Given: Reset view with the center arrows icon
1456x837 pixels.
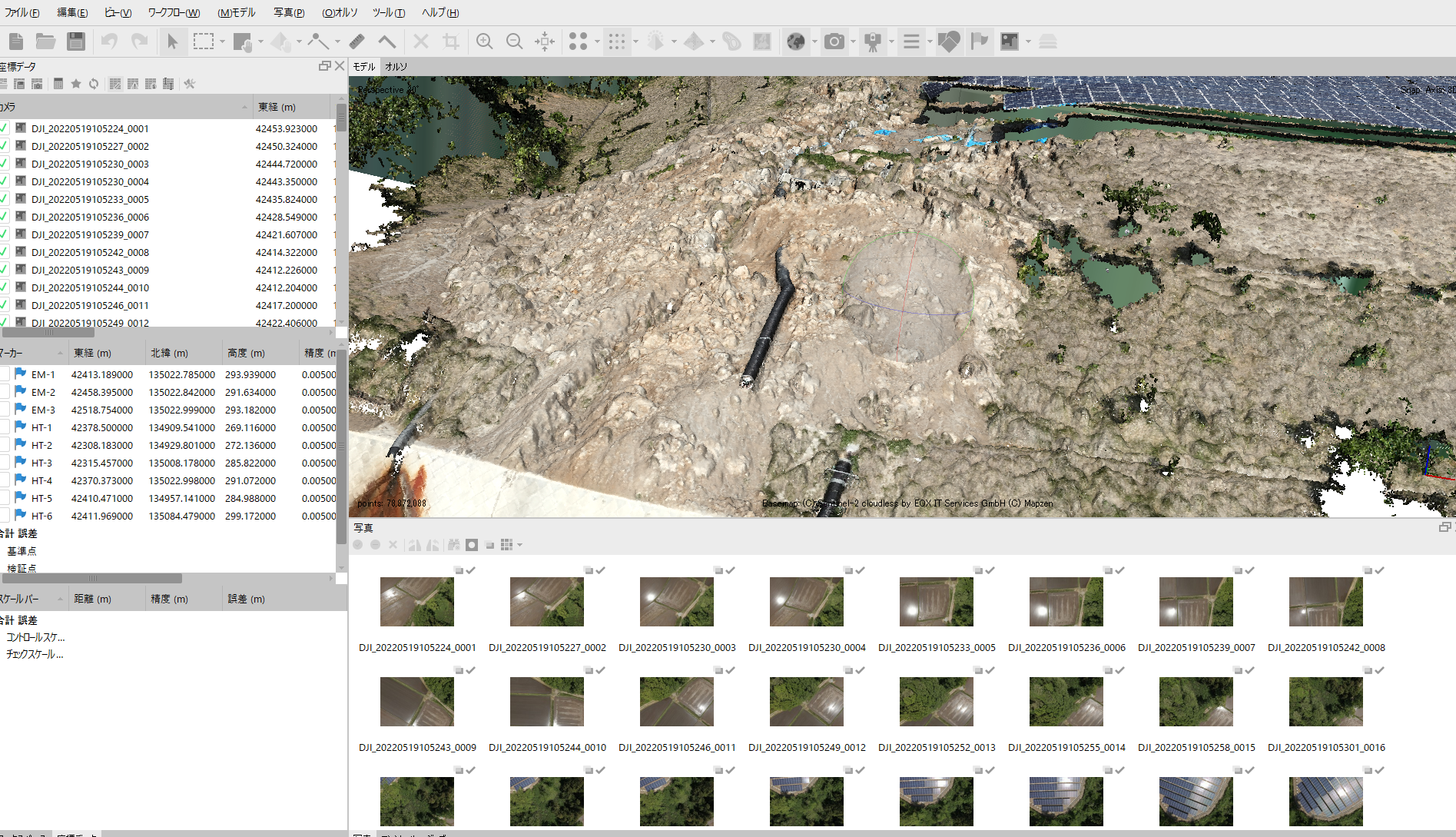Looking at the screenshot, I should click(x=545, y=42).
